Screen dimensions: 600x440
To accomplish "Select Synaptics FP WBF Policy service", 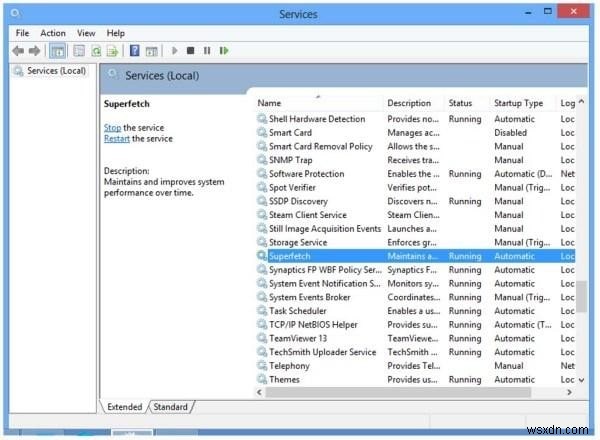I will click(416, 270).
